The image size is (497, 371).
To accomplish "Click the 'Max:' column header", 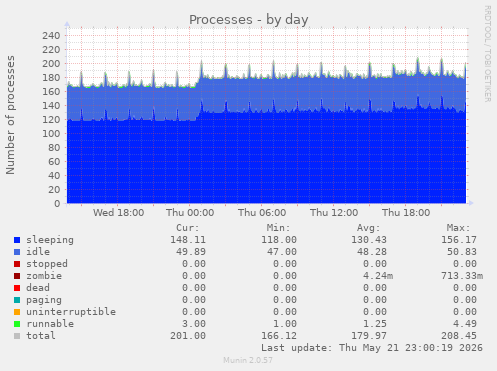I will (458, 228).
